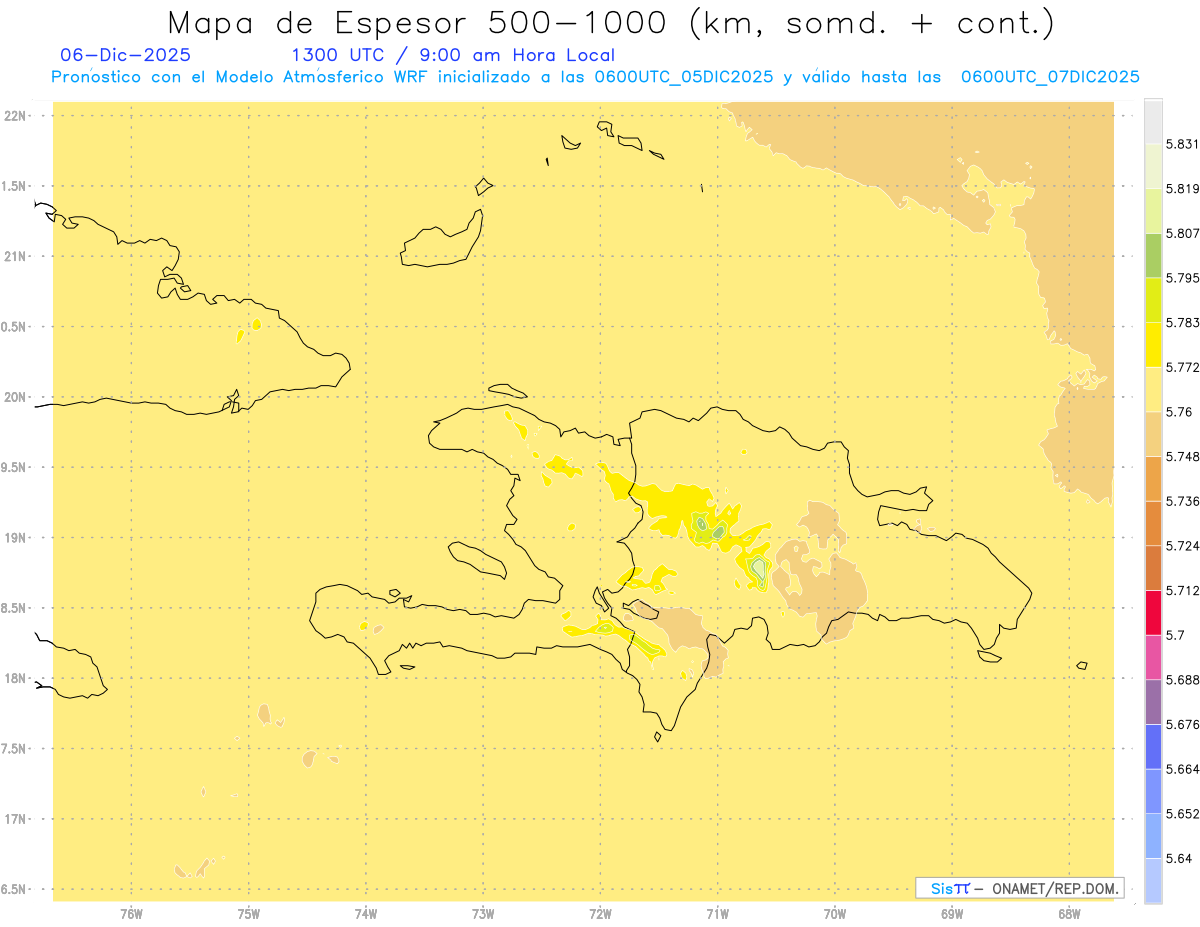1200x927 pixels.
Task: Click the WRF model initialization subtitle line
Action: coord(595,77)
